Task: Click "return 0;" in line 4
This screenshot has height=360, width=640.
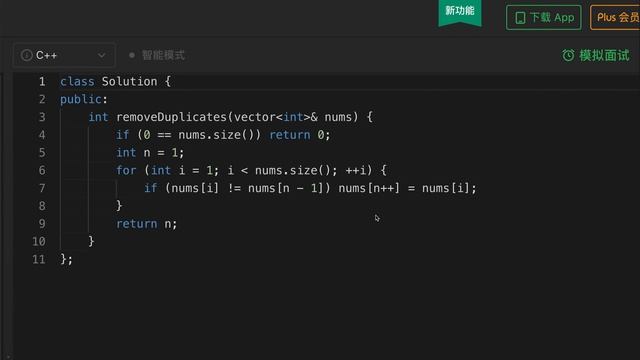Action: tap(300, 135)
